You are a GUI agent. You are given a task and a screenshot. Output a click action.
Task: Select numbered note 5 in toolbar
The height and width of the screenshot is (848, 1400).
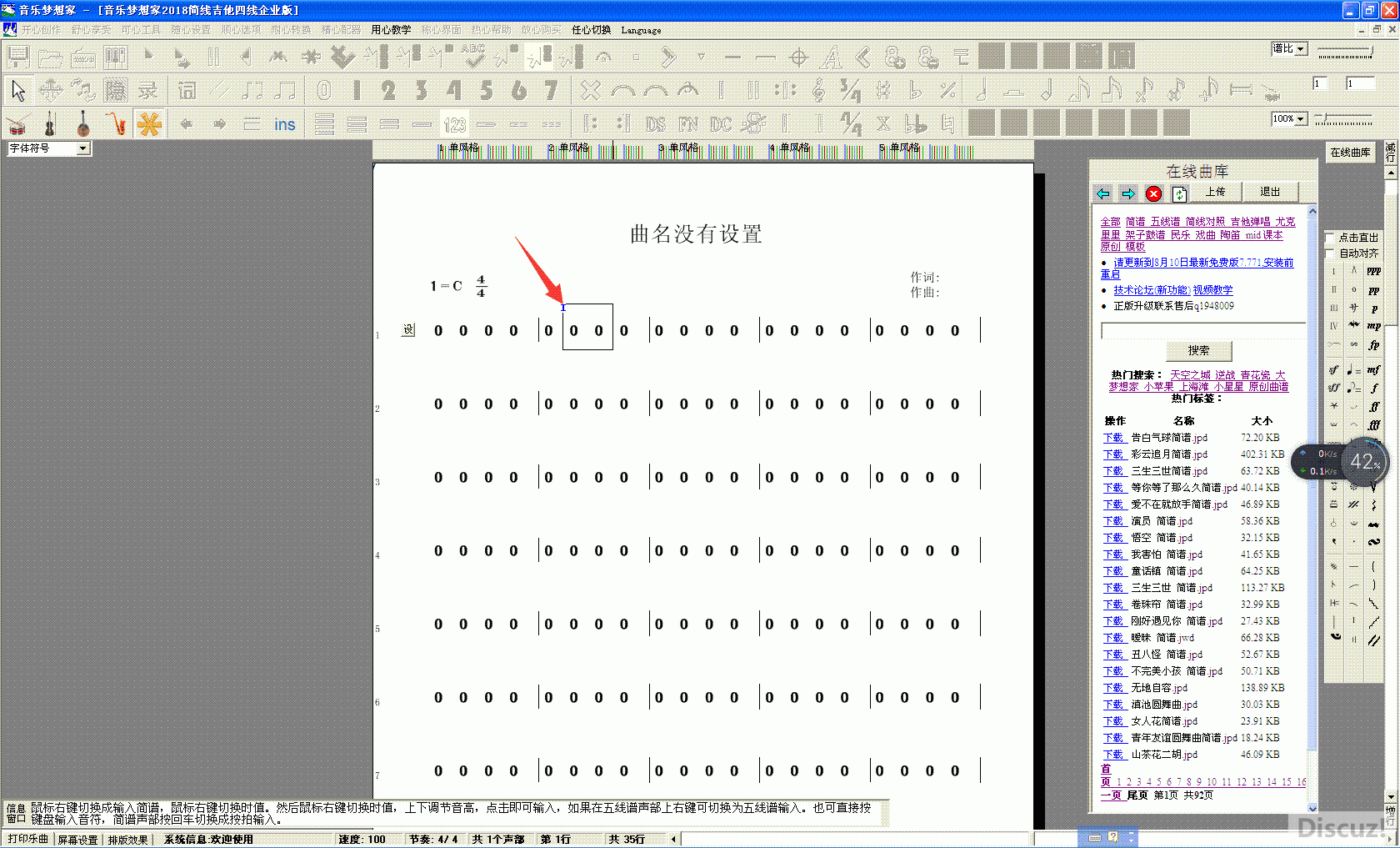(x=486, y=89)
